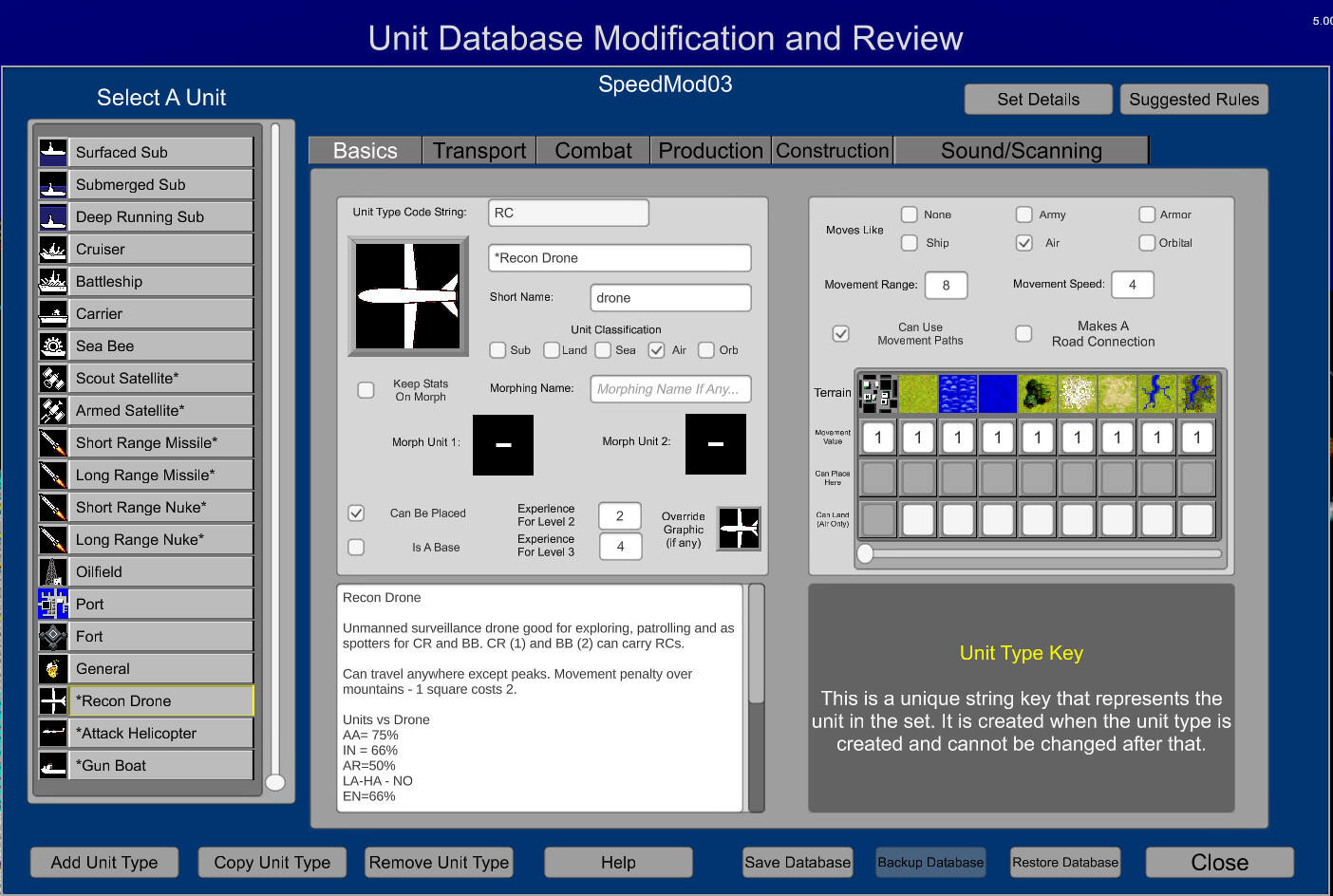Select the Carrier icon in unit list
The image size is (1333, 896).
(52, 314)
